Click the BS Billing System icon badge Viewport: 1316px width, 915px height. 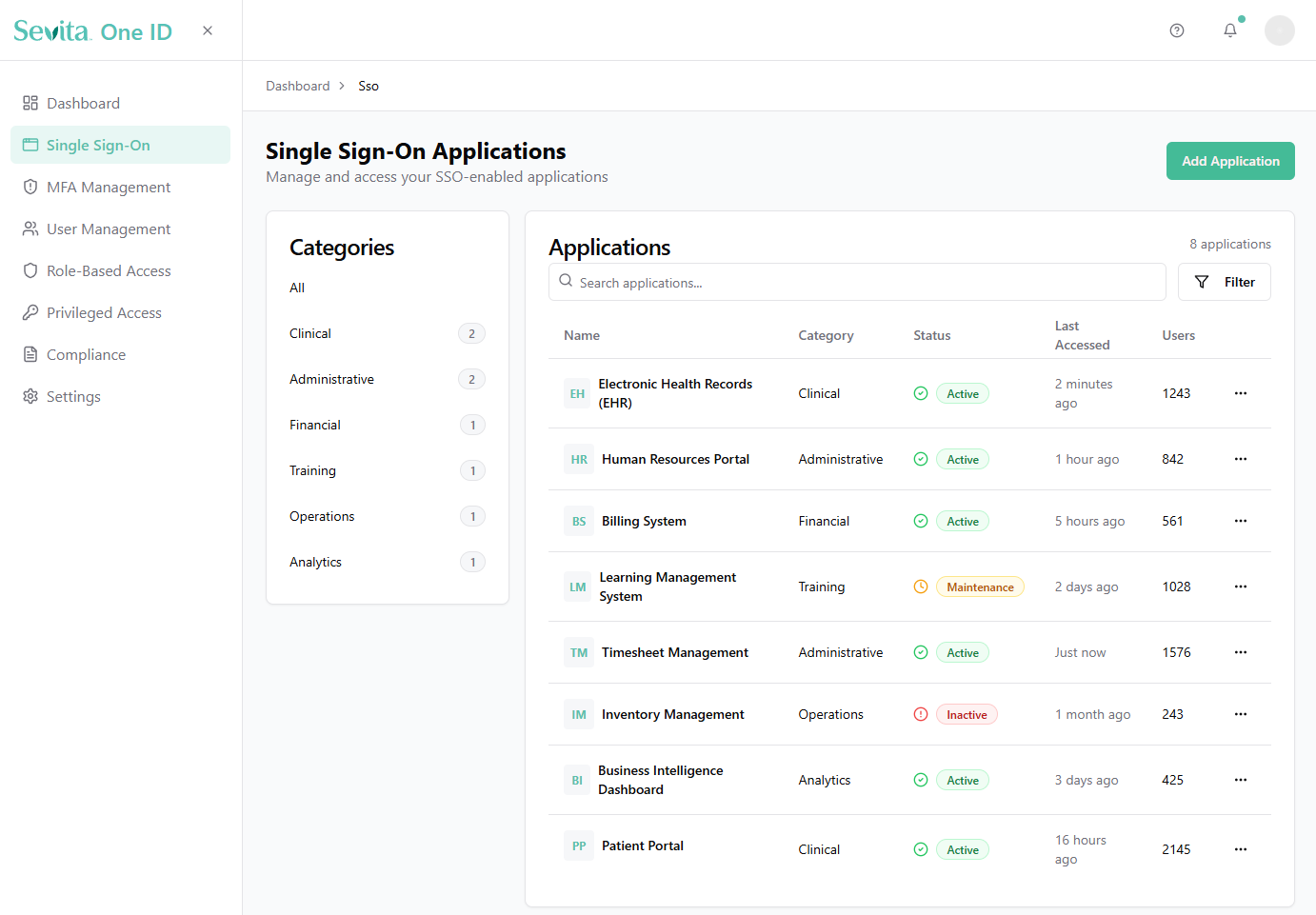coord(579,521)
